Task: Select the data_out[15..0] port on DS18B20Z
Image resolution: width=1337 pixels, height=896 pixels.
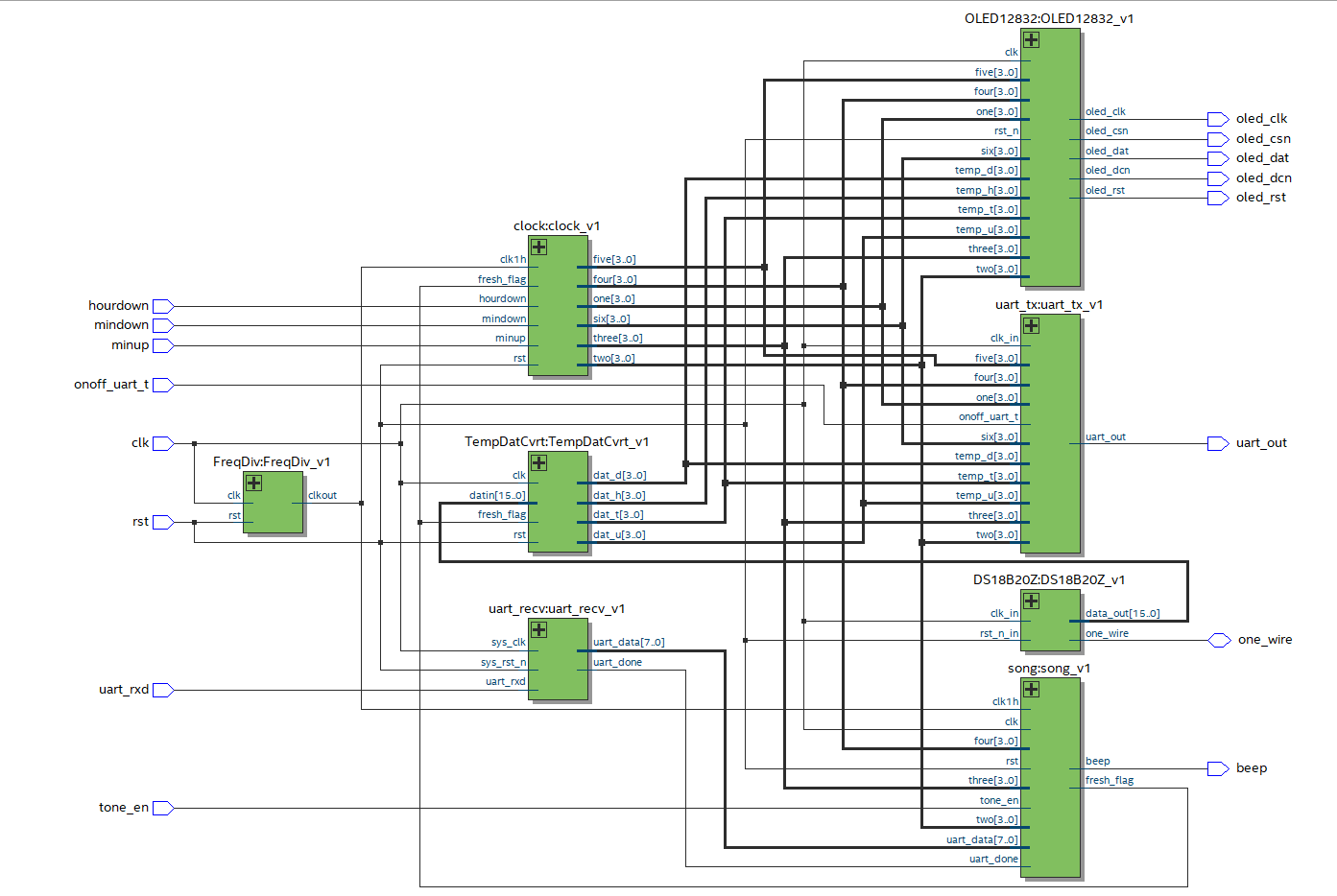Action: click(x=1122, y=614)
